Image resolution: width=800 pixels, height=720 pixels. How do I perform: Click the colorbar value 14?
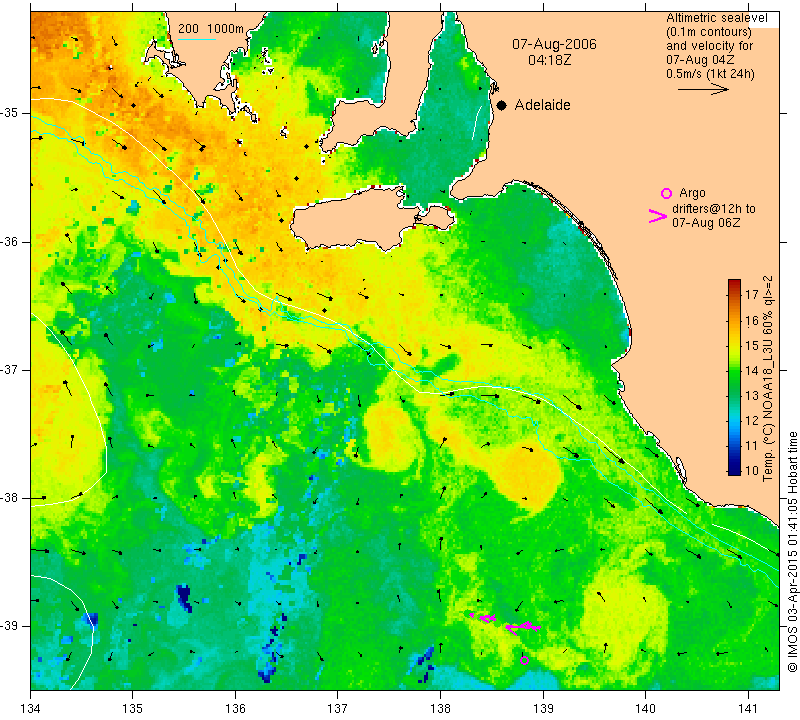(751, 370)
